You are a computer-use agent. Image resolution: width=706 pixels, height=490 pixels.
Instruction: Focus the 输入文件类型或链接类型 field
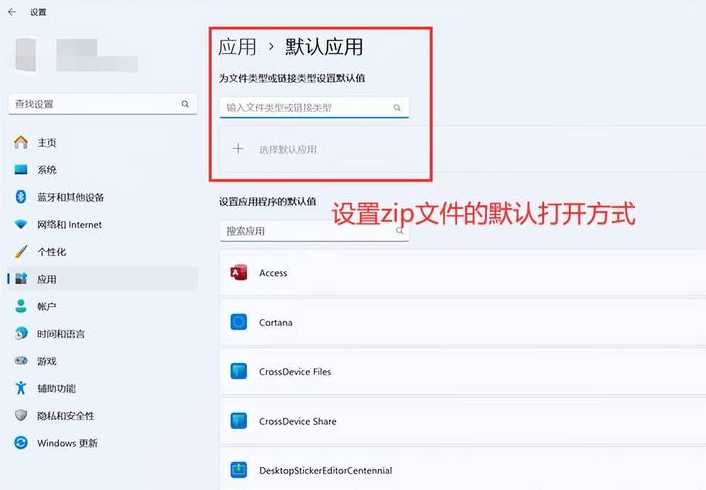coord(314,108)
